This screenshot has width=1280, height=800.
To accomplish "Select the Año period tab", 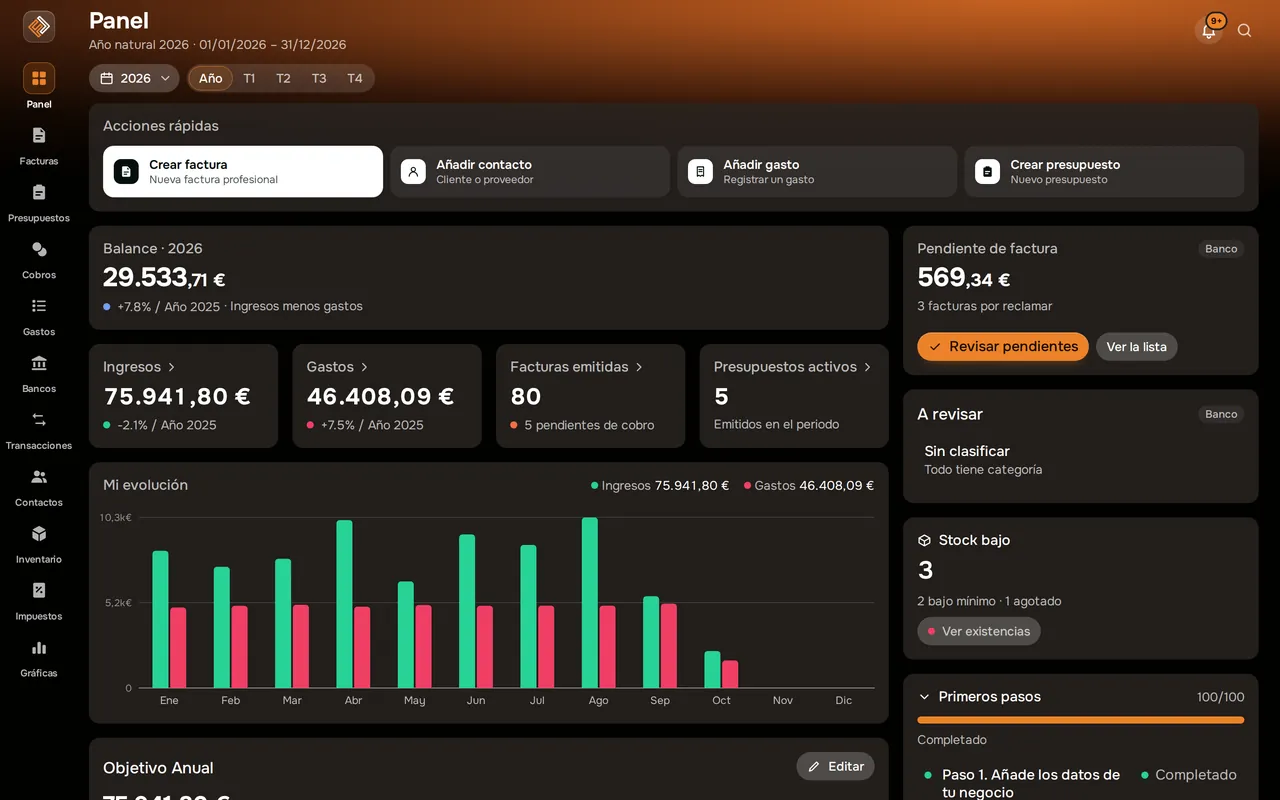I will tap(210, 78).
